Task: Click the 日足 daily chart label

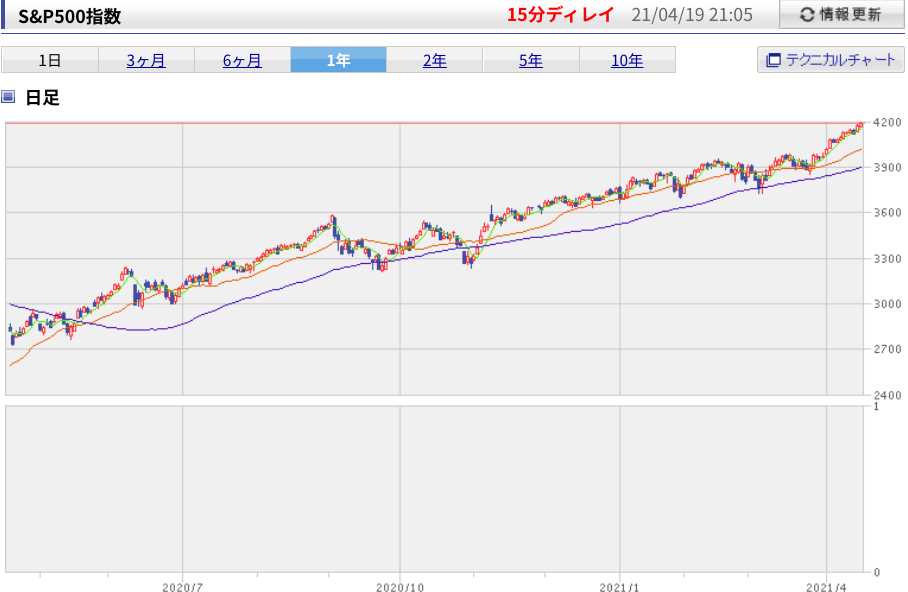Action: (42, 97)
